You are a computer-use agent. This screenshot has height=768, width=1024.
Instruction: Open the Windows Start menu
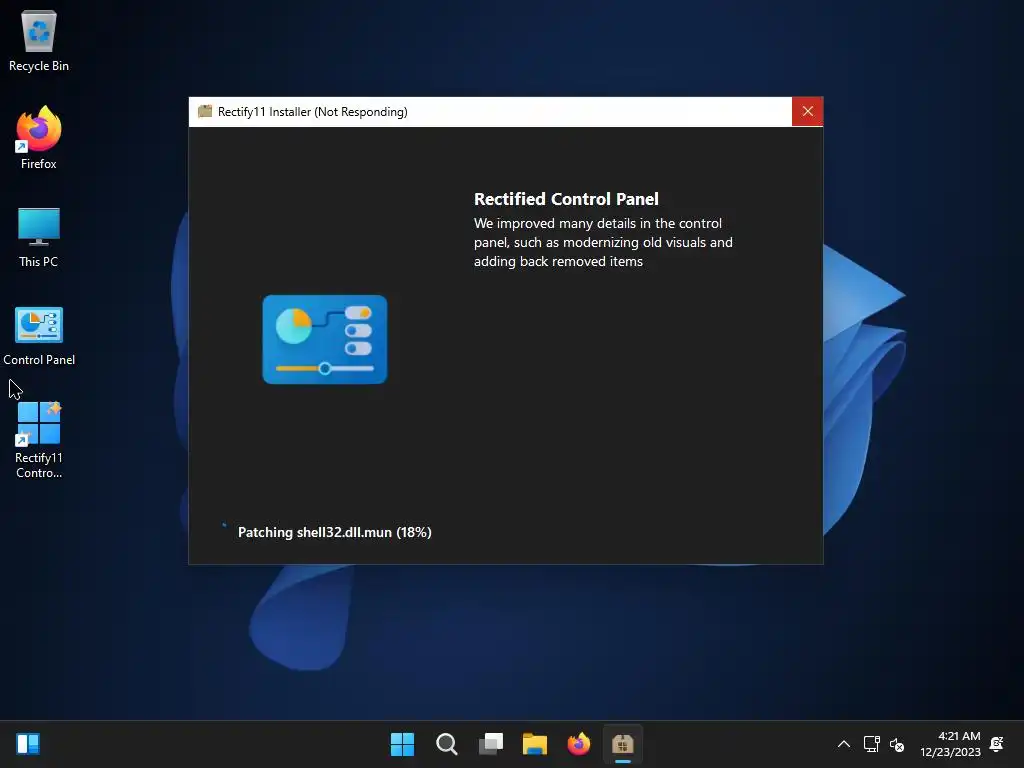pos(402,744)
